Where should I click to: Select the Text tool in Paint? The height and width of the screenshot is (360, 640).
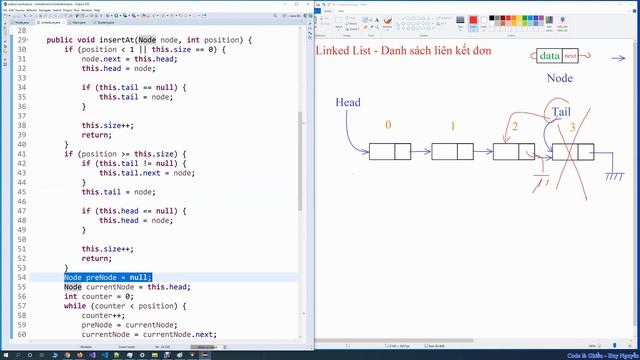click(377, 19)
